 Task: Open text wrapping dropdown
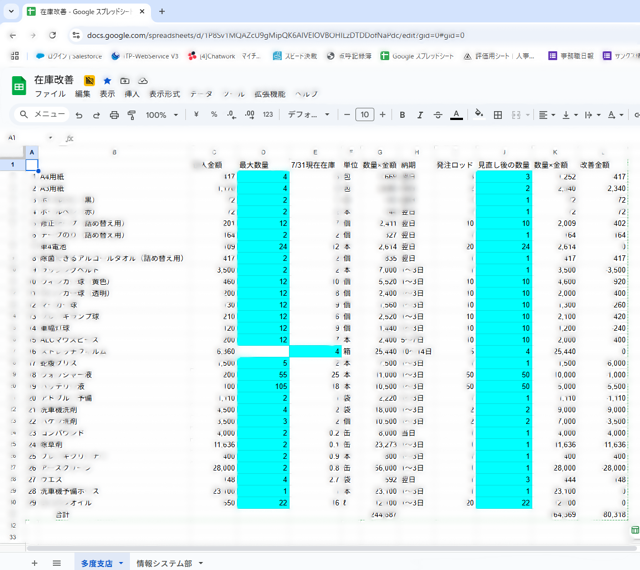point(593,115)
